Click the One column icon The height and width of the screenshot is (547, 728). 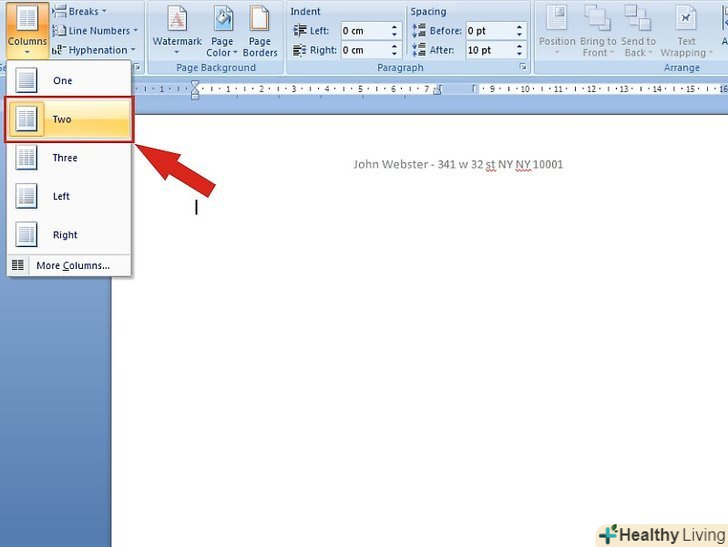point(26,80)
